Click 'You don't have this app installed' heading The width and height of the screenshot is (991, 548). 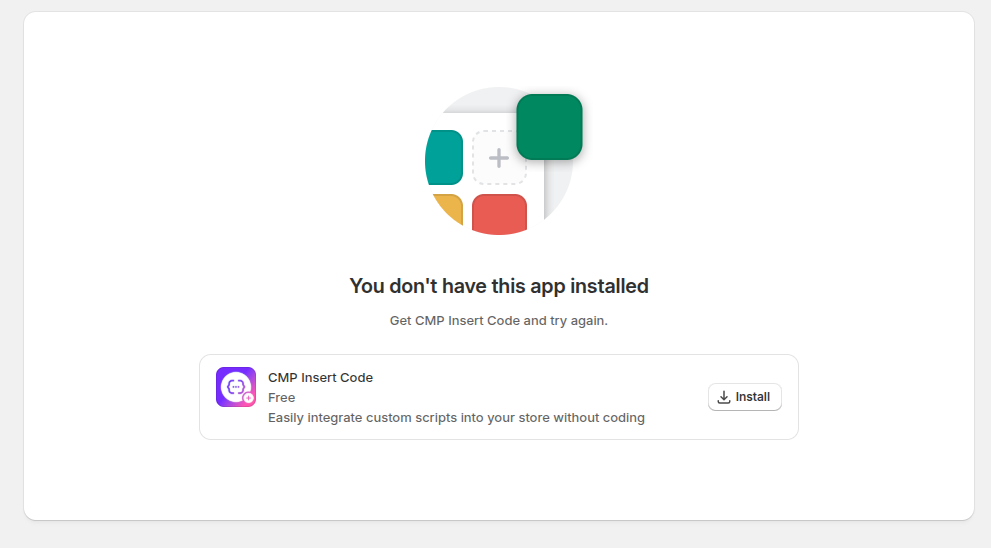tap(499, 286)
